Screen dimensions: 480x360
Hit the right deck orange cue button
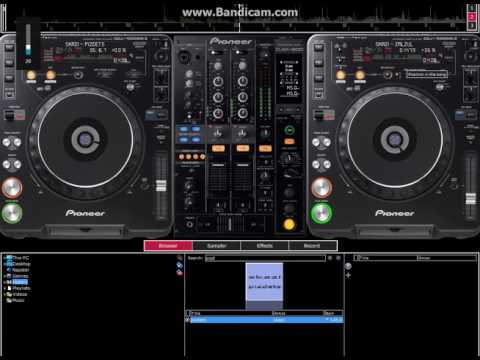pos(322,188)
